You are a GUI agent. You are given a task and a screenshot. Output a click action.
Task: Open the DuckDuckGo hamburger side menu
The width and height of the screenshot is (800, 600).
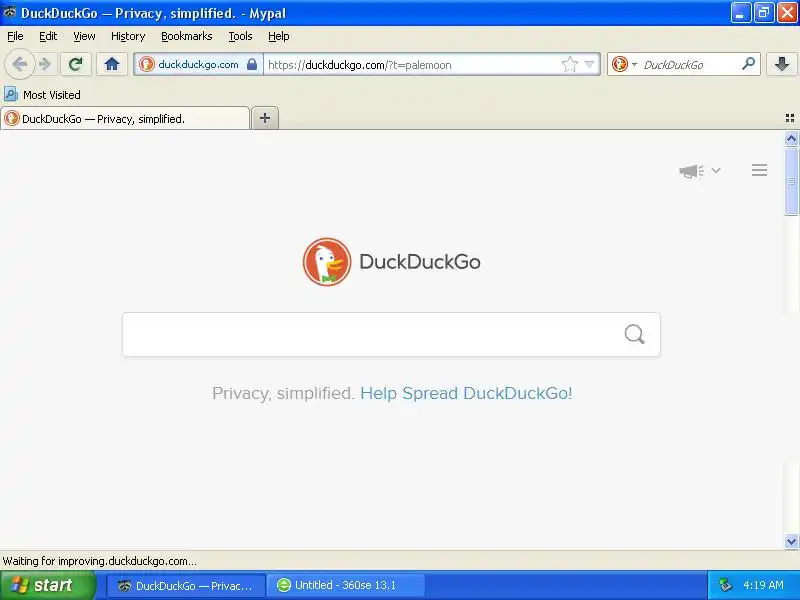point(759,170)
